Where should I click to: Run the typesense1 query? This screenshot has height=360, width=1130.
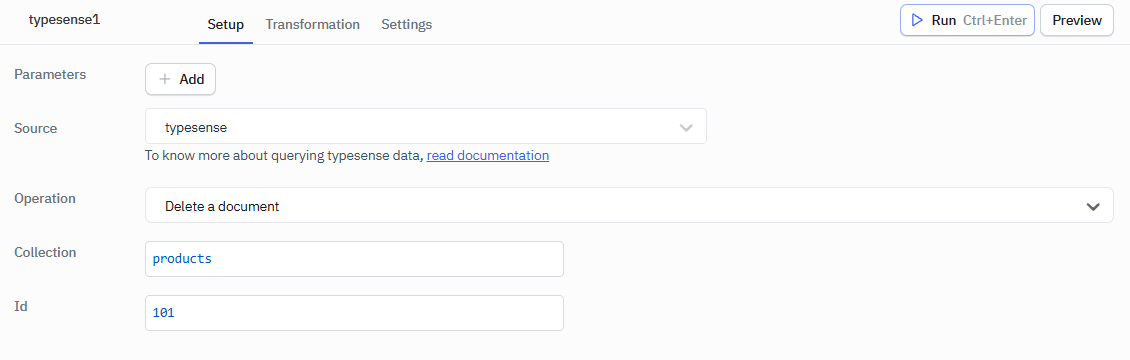[x=967, y=20]
